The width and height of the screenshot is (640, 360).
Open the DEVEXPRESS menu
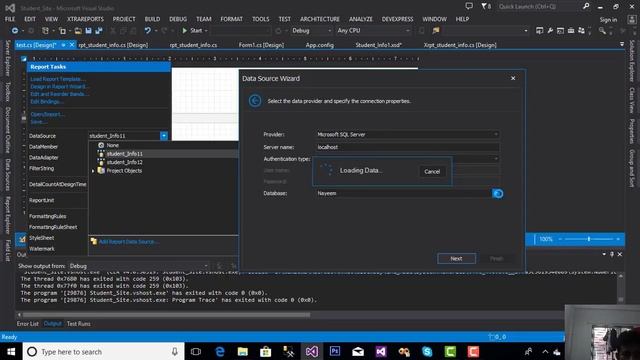pos(398,19)
